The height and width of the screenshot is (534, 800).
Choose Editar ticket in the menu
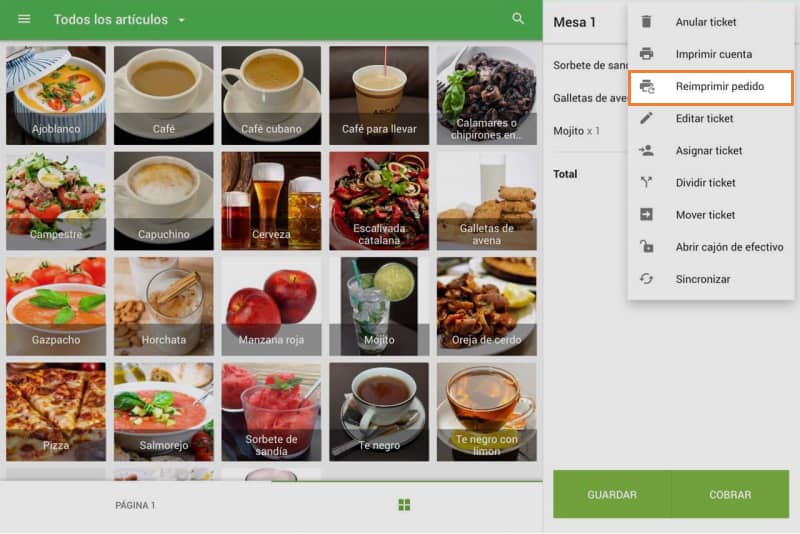[711, 118]
